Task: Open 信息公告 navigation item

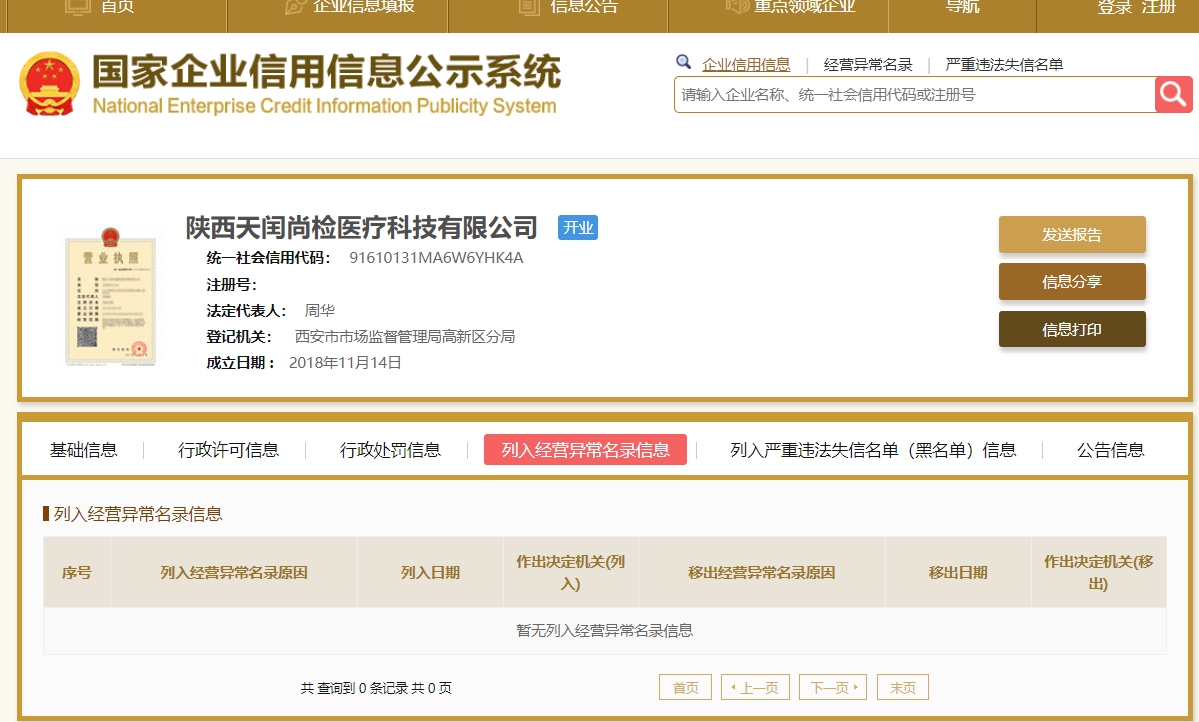Action: [x=584, y=7]
